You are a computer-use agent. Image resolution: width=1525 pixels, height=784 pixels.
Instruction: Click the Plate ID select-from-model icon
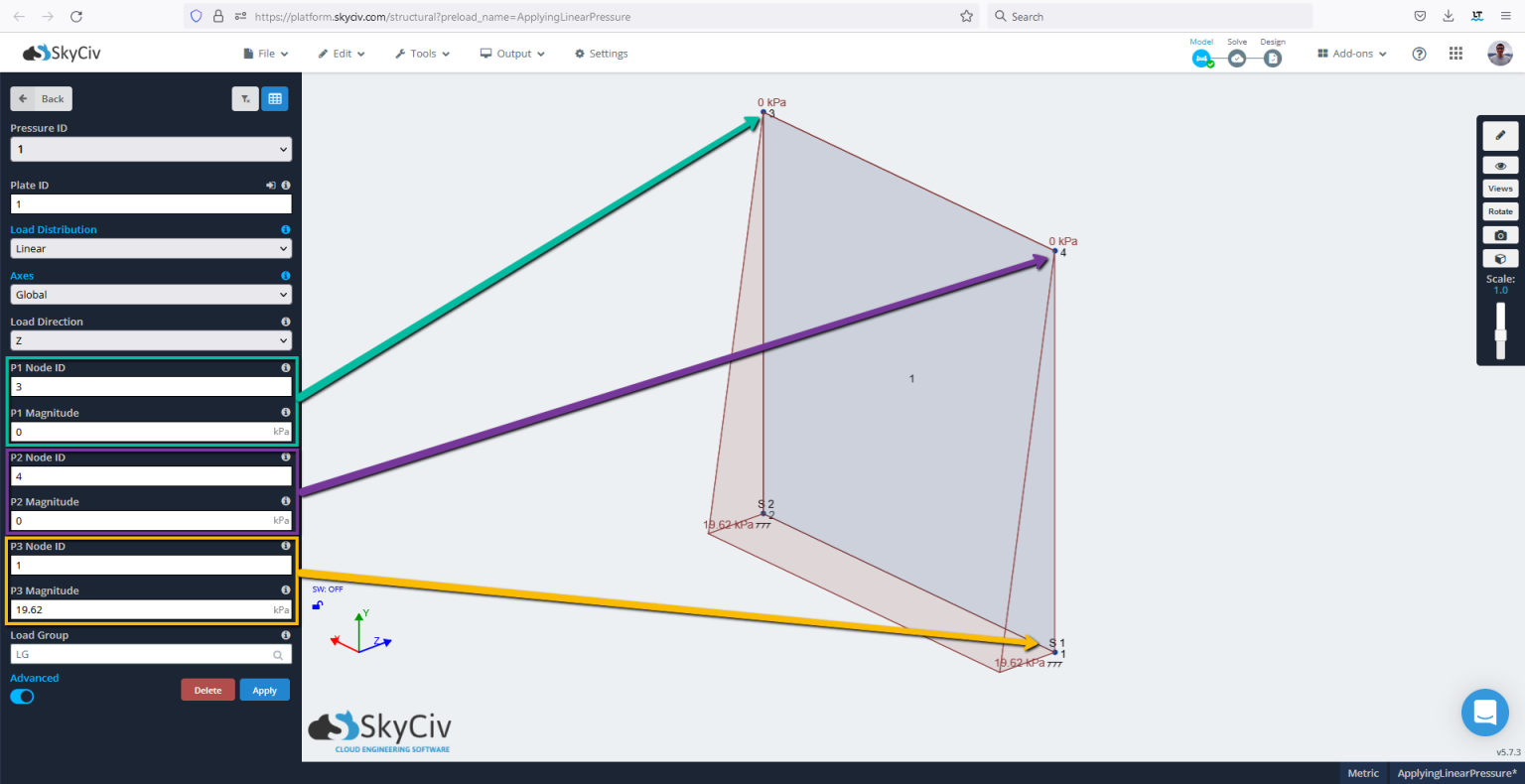[x=270, y=186]
